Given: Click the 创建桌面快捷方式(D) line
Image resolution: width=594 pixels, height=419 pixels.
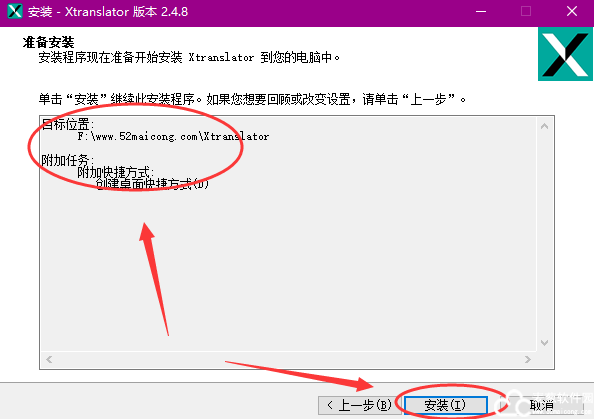Looking at the screenshot, I should tap(152, 184).
